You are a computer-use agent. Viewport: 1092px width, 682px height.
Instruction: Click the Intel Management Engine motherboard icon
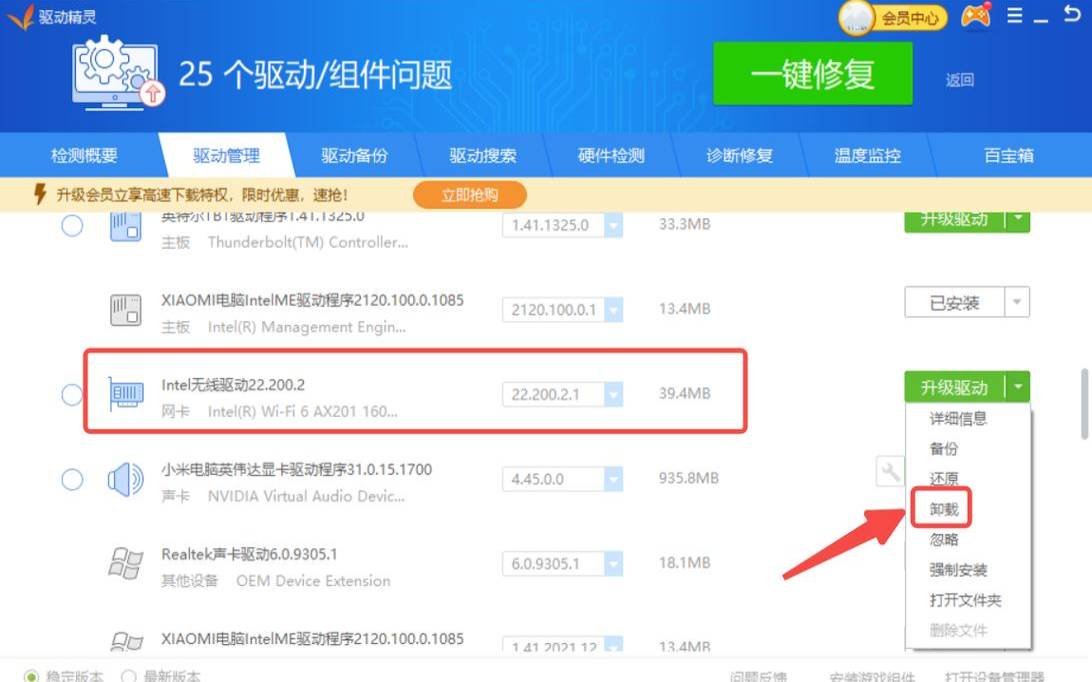tap(126, 310)
